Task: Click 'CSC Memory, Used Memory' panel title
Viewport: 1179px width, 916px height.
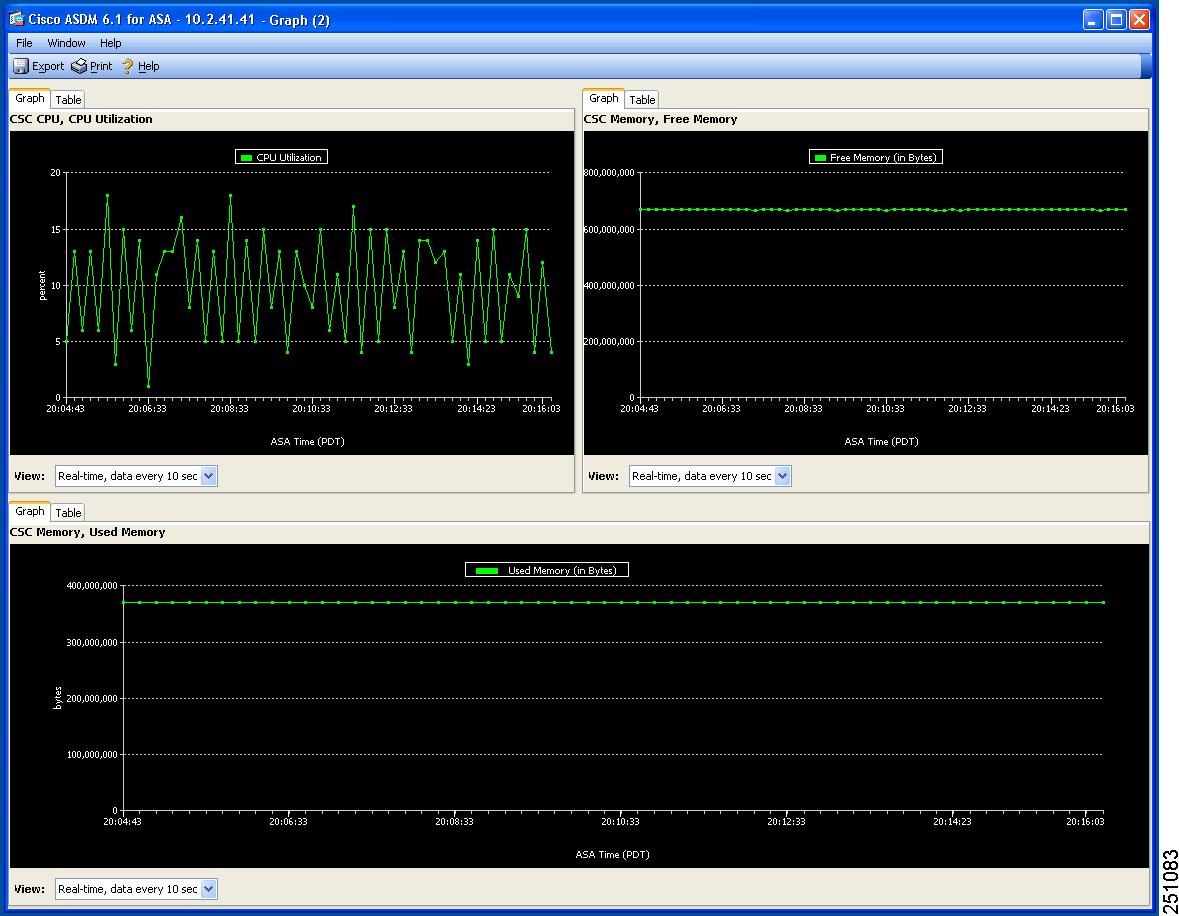Action: (x=87, y=532)
